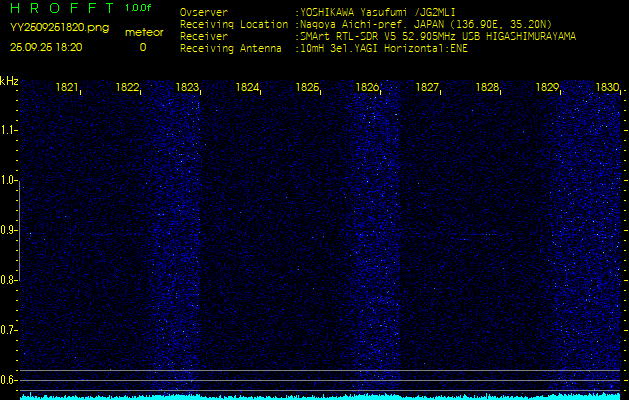Image resolution: width=629 pixels, height=400 pixels.
Task: Click the 1828 time marker
Action: tap(487, 87)
